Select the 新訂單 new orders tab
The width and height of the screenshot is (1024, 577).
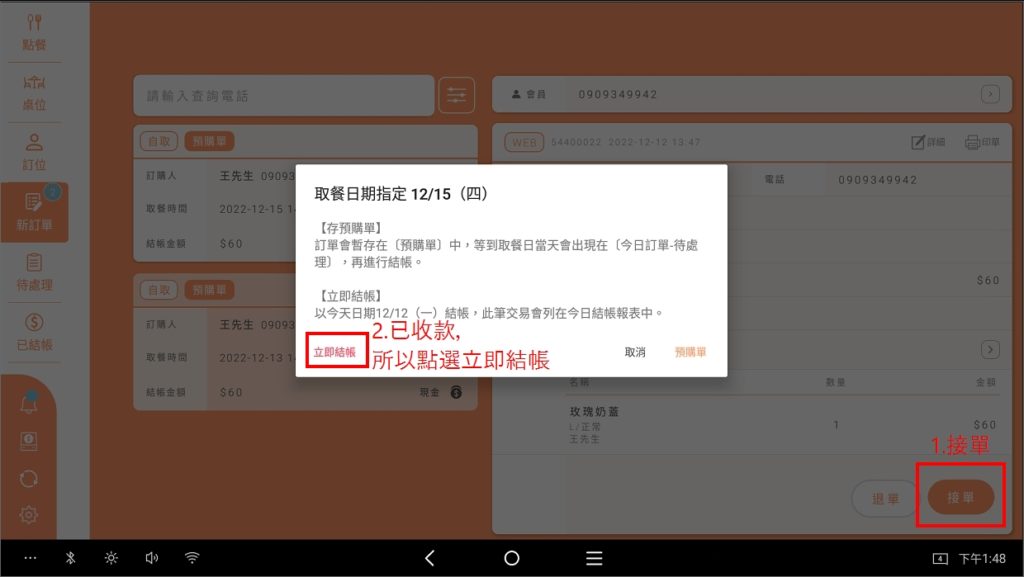pyautogui.click(x=34, y=212)
